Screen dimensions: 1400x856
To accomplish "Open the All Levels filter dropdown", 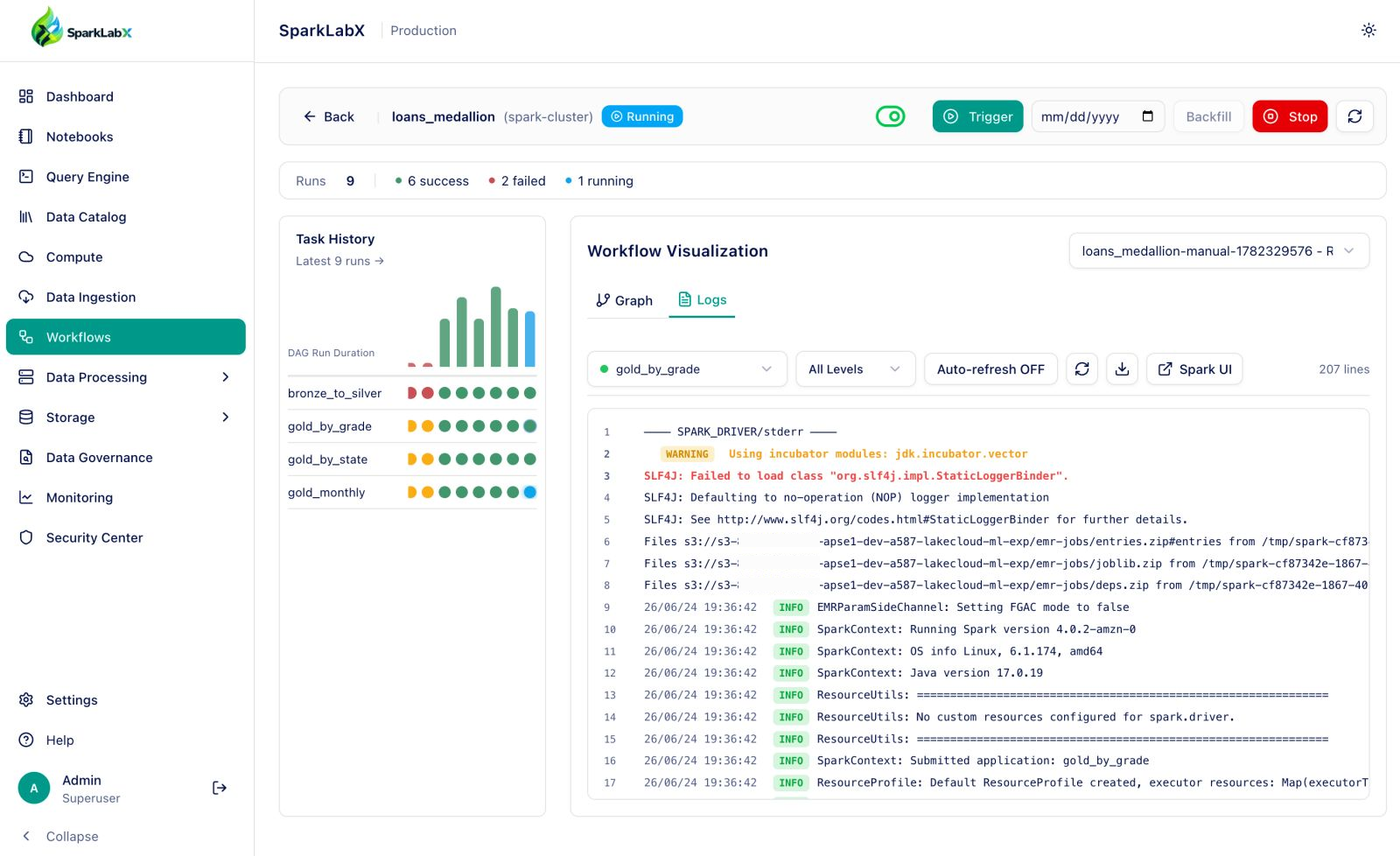I will coord(855,369).
